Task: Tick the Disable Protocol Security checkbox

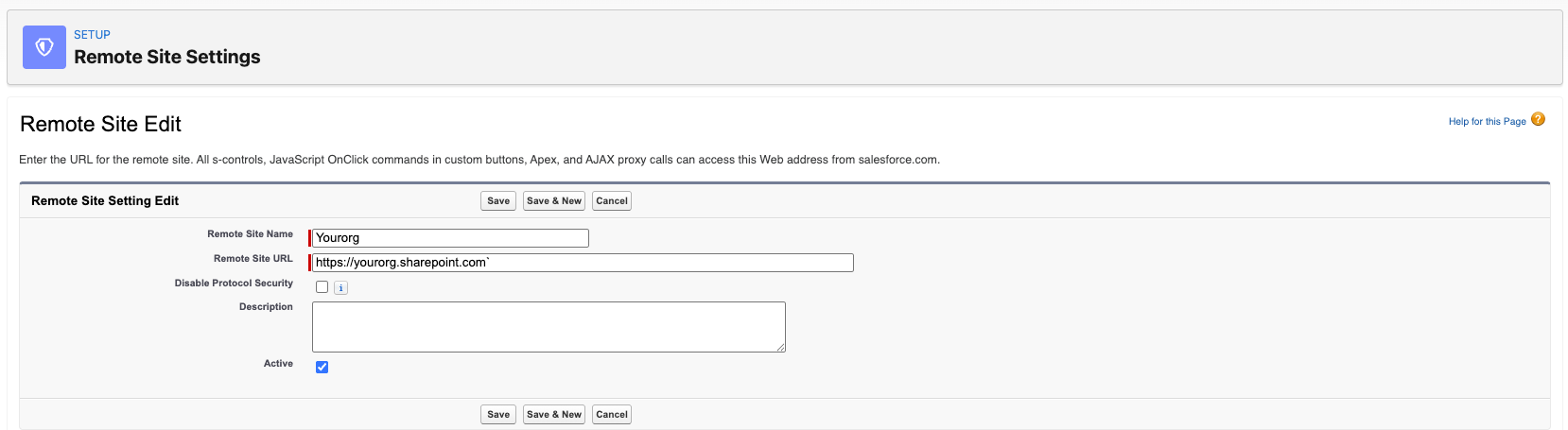Action: point(322,287)
